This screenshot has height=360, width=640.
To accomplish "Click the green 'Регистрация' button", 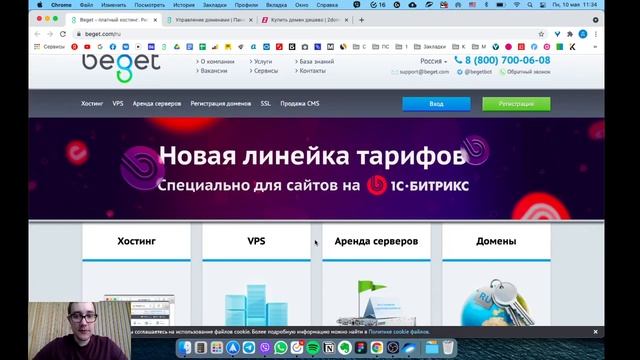I will pyautogui.click(x=516, y=104).
